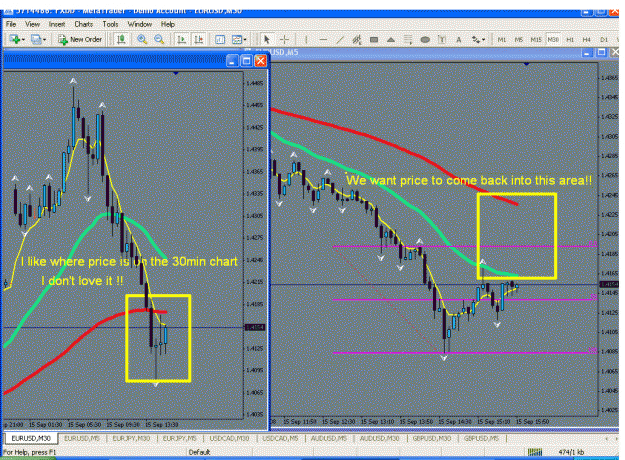Image resolution: width=625 pixels, height=460 pixels.
Task: Switch to the GBPUSD,M5 chart tab
Action: click(481, 438)
